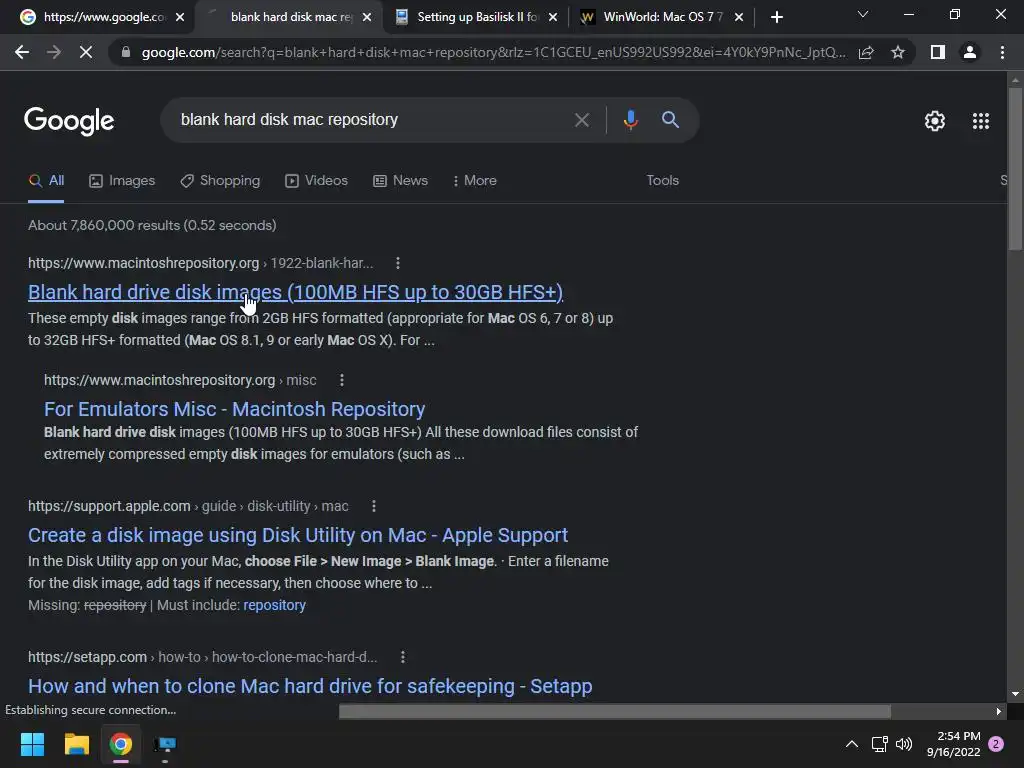Click the scroll right arrow at bottom
The width and height of the screenshot is (1024, 768).
point(998,711)
